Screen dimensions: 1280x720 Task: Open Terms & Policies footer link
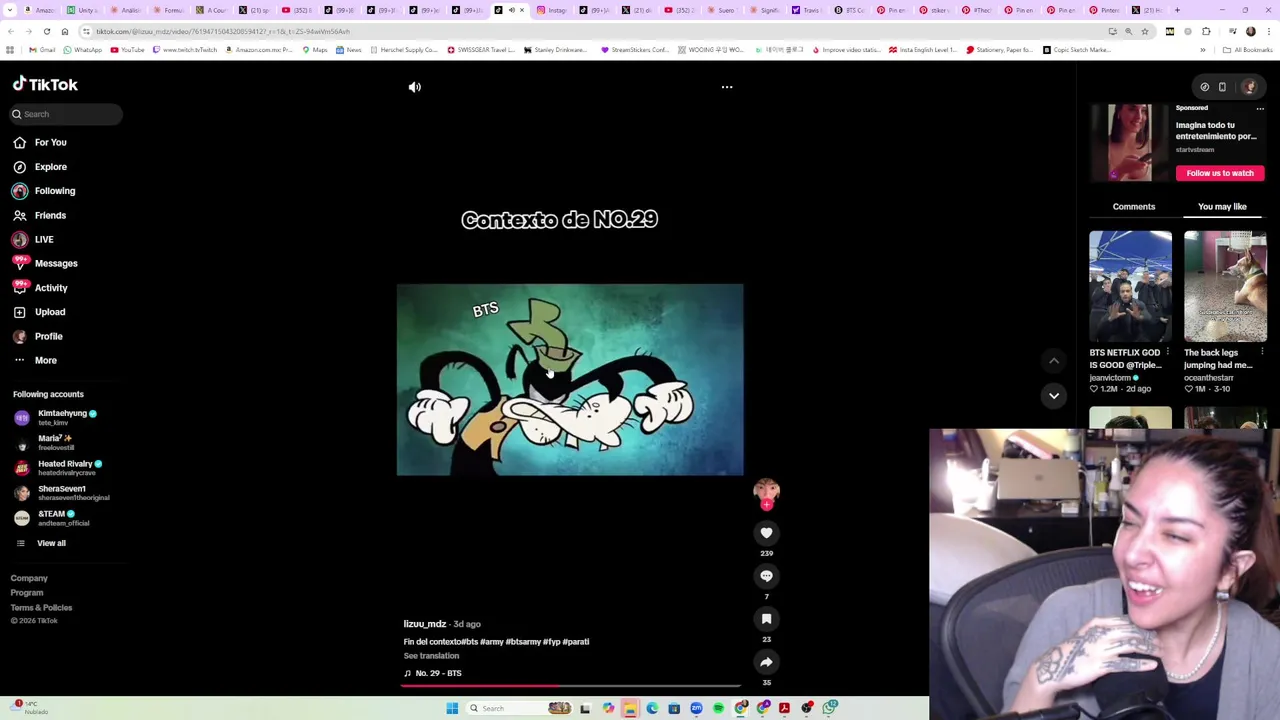point(41,607)
